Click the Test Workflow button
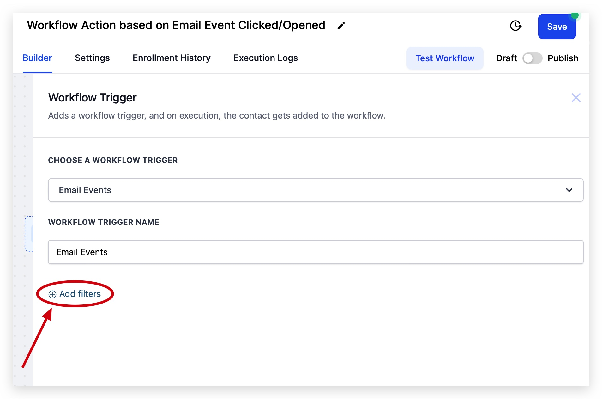602x399 pixels. 445,58
